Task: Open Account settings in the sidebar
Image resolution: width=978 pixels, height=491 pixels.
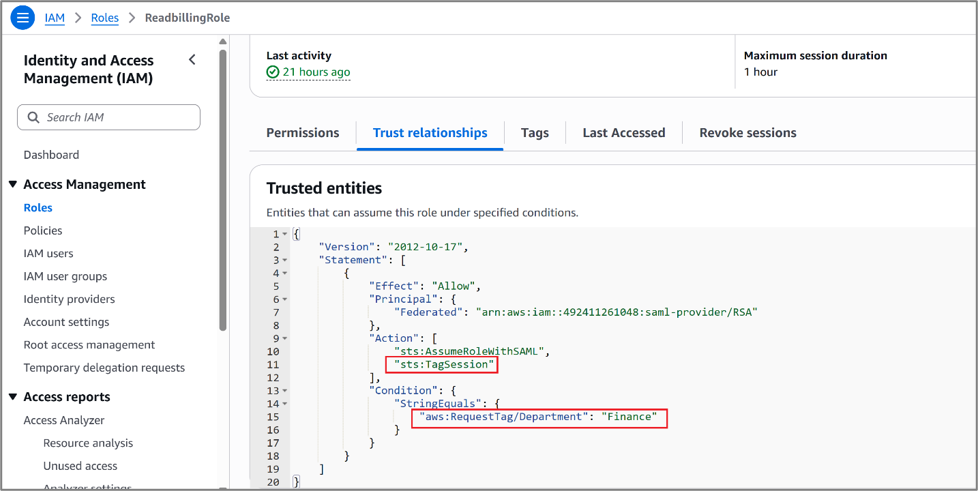Action: (66, 322)
